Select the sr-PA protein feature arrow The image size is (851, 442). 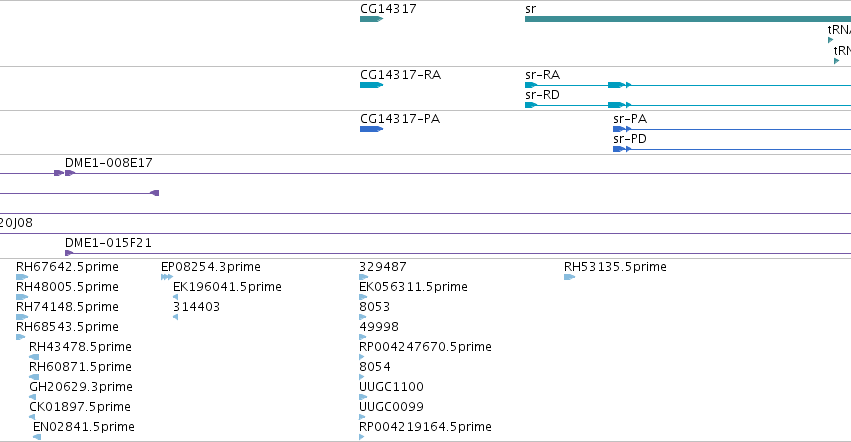(622, 129)
